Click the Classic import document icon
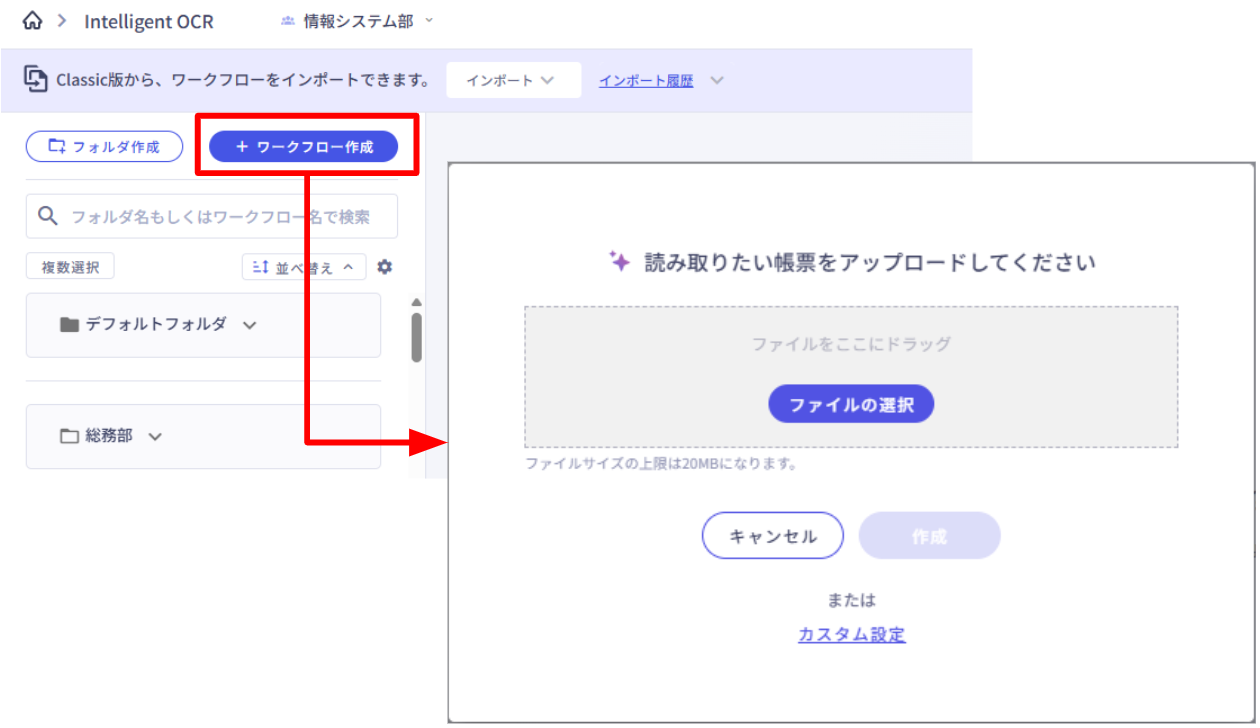This screenshot has height=728, width=1260. [36, 79]
